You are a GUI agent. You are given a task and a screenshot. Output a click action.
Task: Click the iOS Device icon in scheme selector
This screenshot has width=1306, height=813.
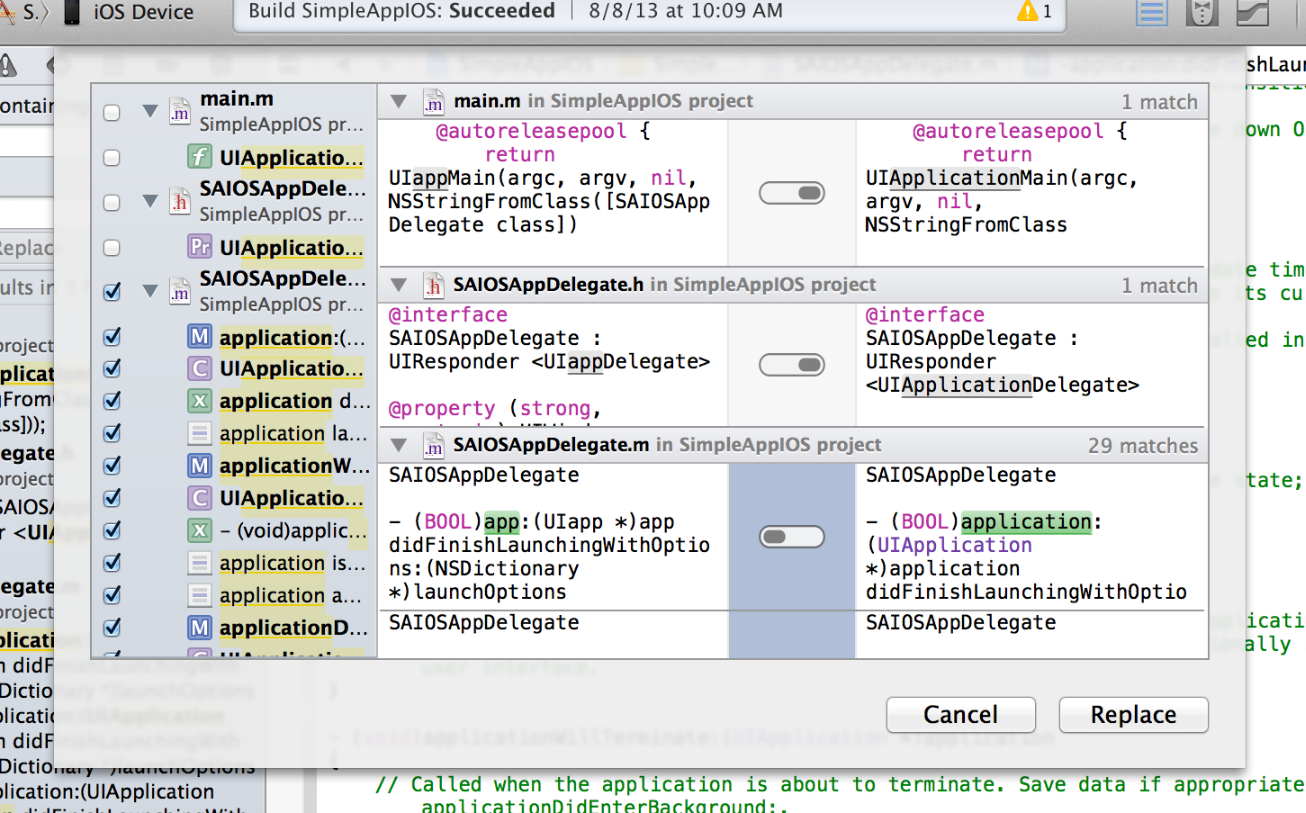coord(72,13)
